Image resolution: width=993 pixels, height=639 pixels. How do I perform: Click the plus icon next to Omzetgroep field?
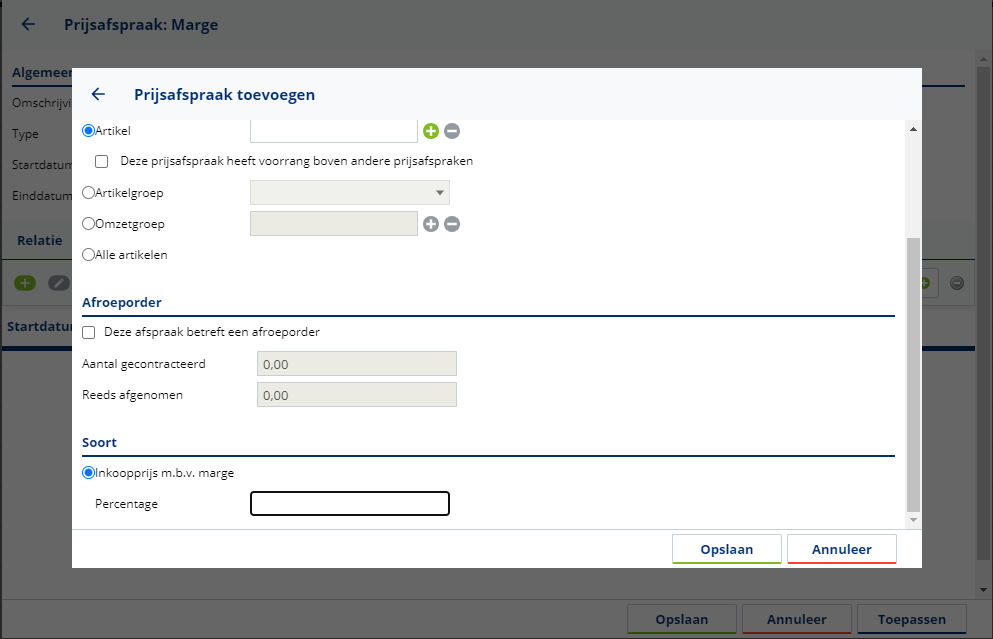coord(431,224)
